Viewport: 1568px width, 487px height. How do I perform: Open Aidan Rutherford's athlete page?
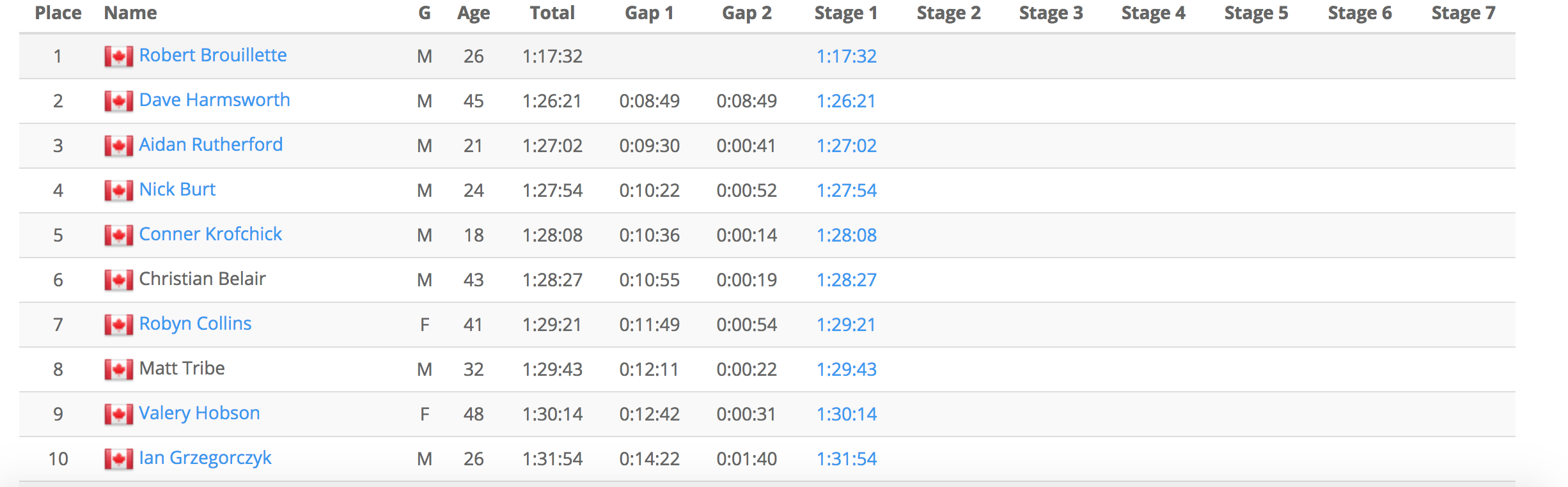point(211,144)
